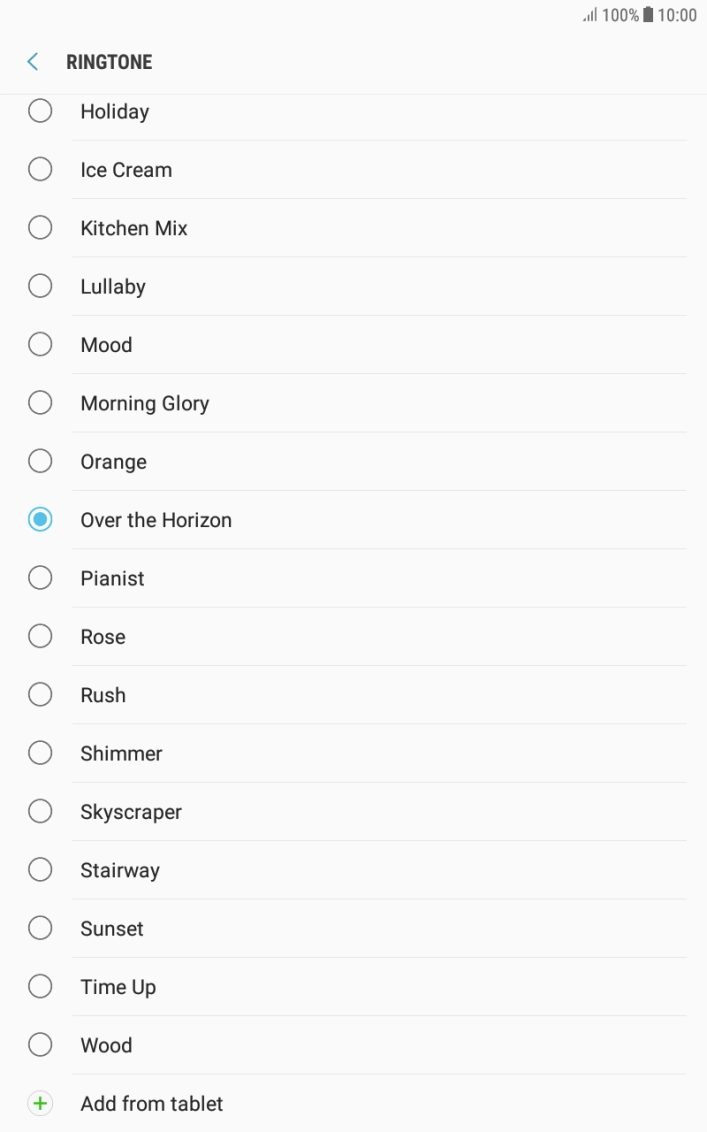
Task: Tap the back arrow icon
Action: 33,62
